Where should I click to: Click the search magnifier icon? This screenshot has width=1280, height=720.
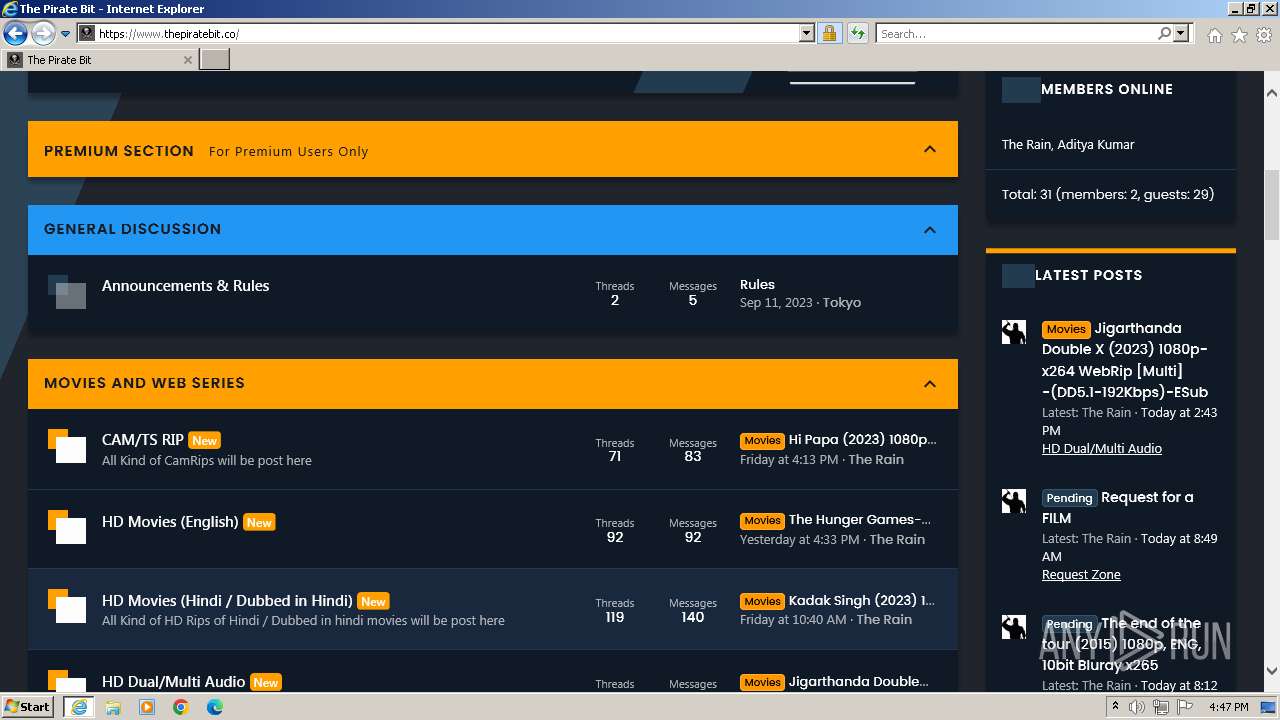pos(1164,34)
